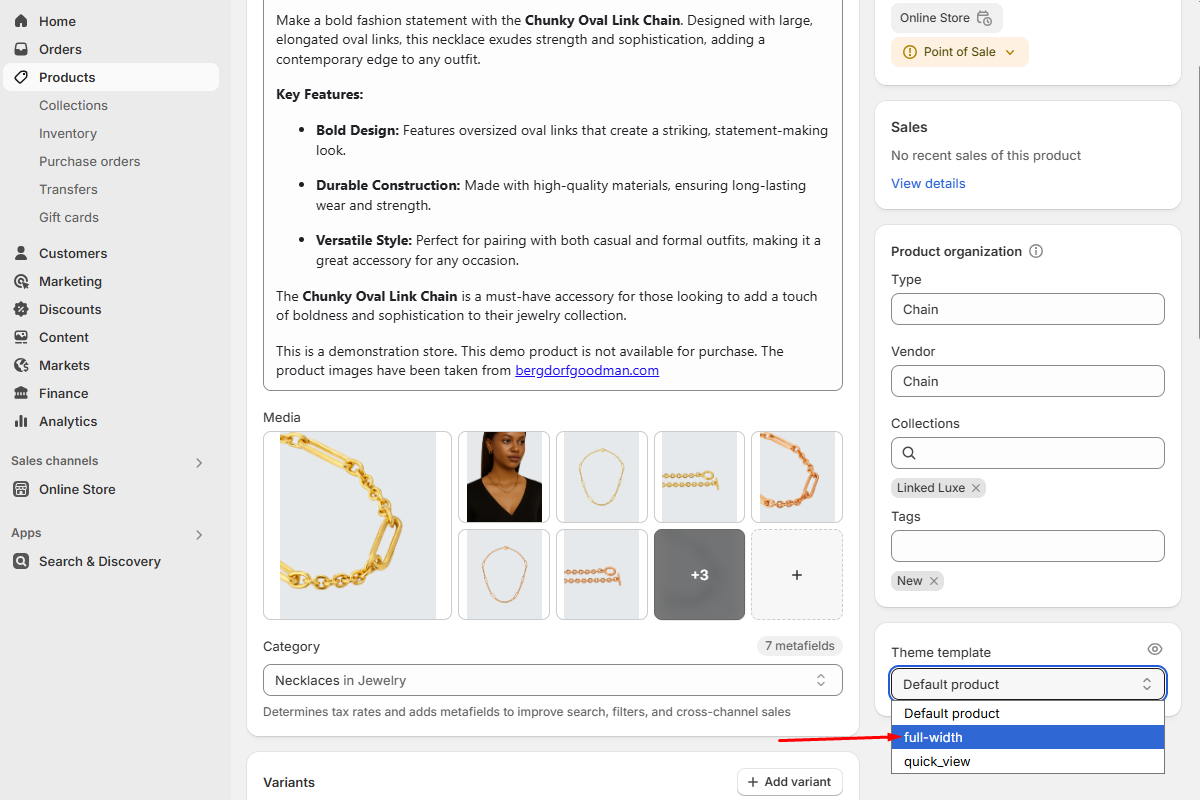Click Product organization info icon
Image resolution: width=1200 pixels, height=800 pixels.
(1036, 251)
